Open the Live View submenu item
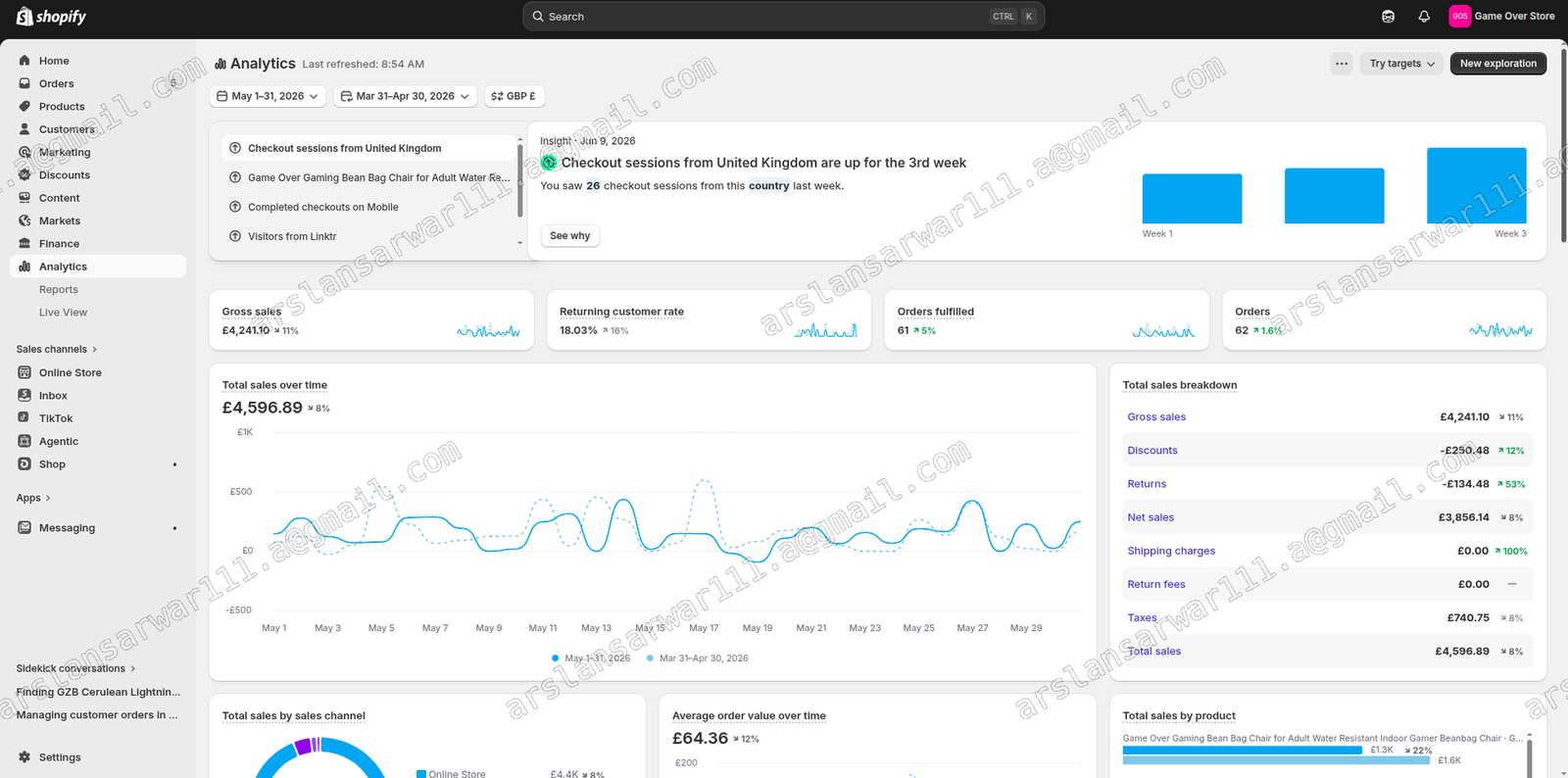The width and height of the screenshot is (1568, 778). click(98, 313)
